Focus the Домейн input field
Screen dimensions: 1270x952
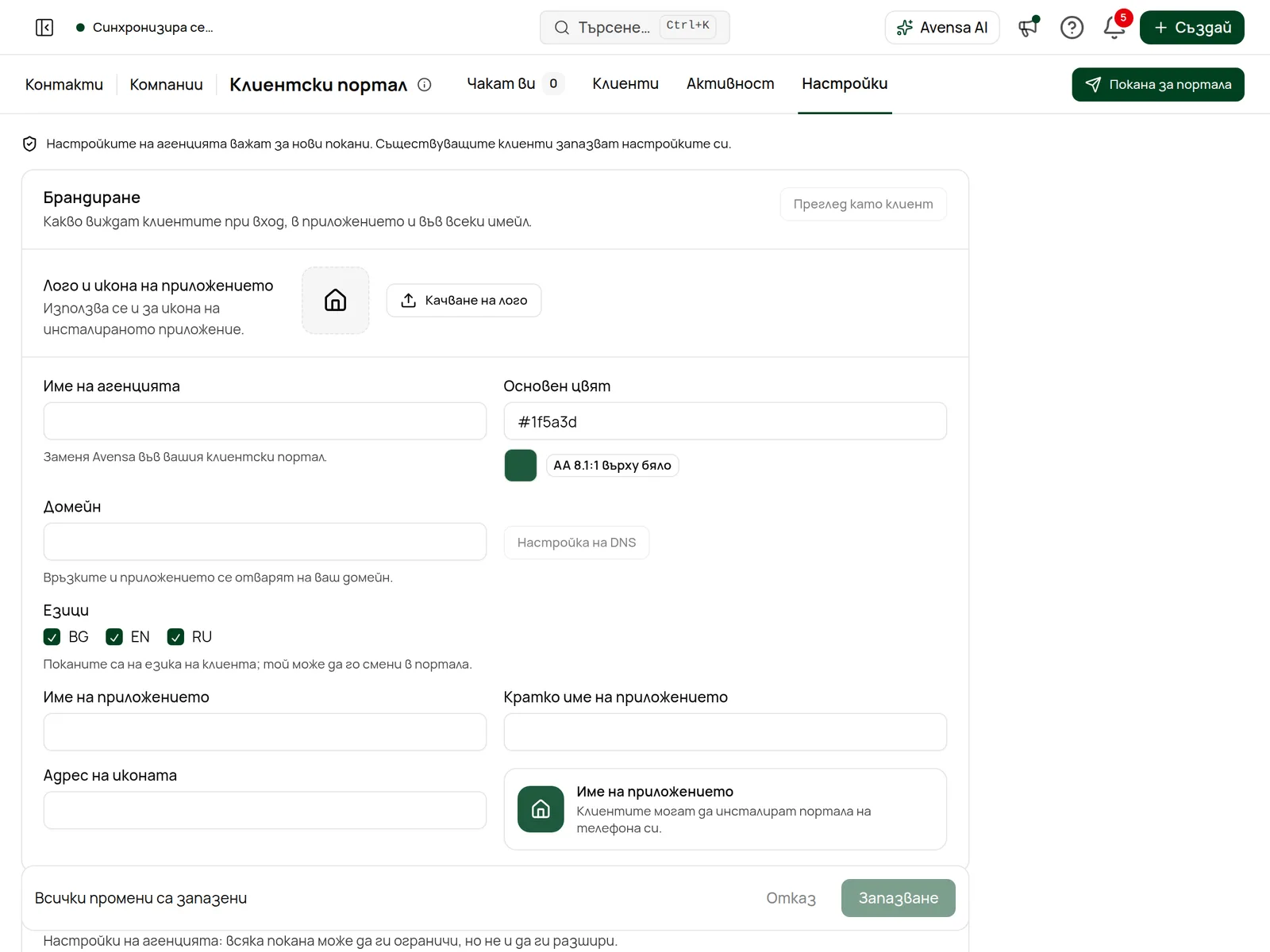click(265, 542)
